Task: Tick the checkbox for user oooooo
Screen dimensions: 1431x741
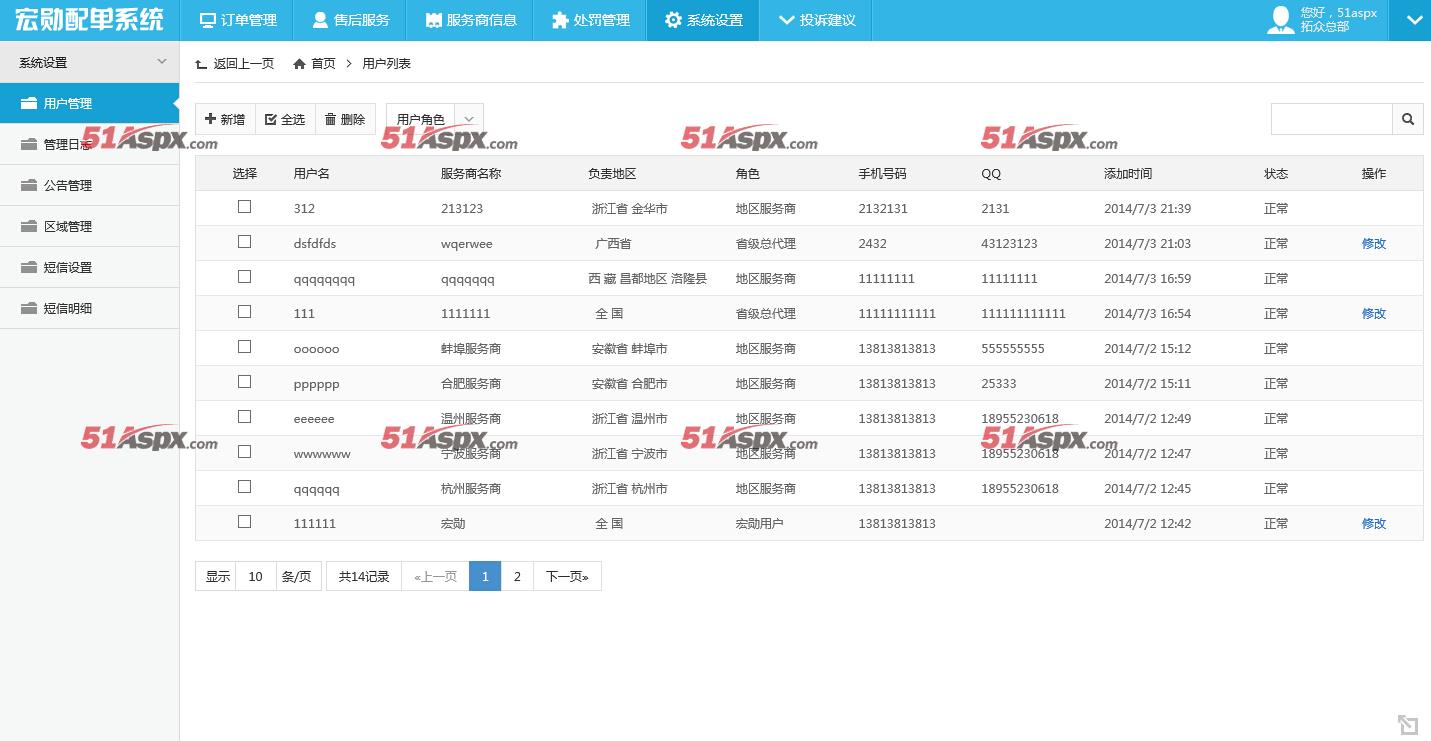Action: tap(244, 347)
